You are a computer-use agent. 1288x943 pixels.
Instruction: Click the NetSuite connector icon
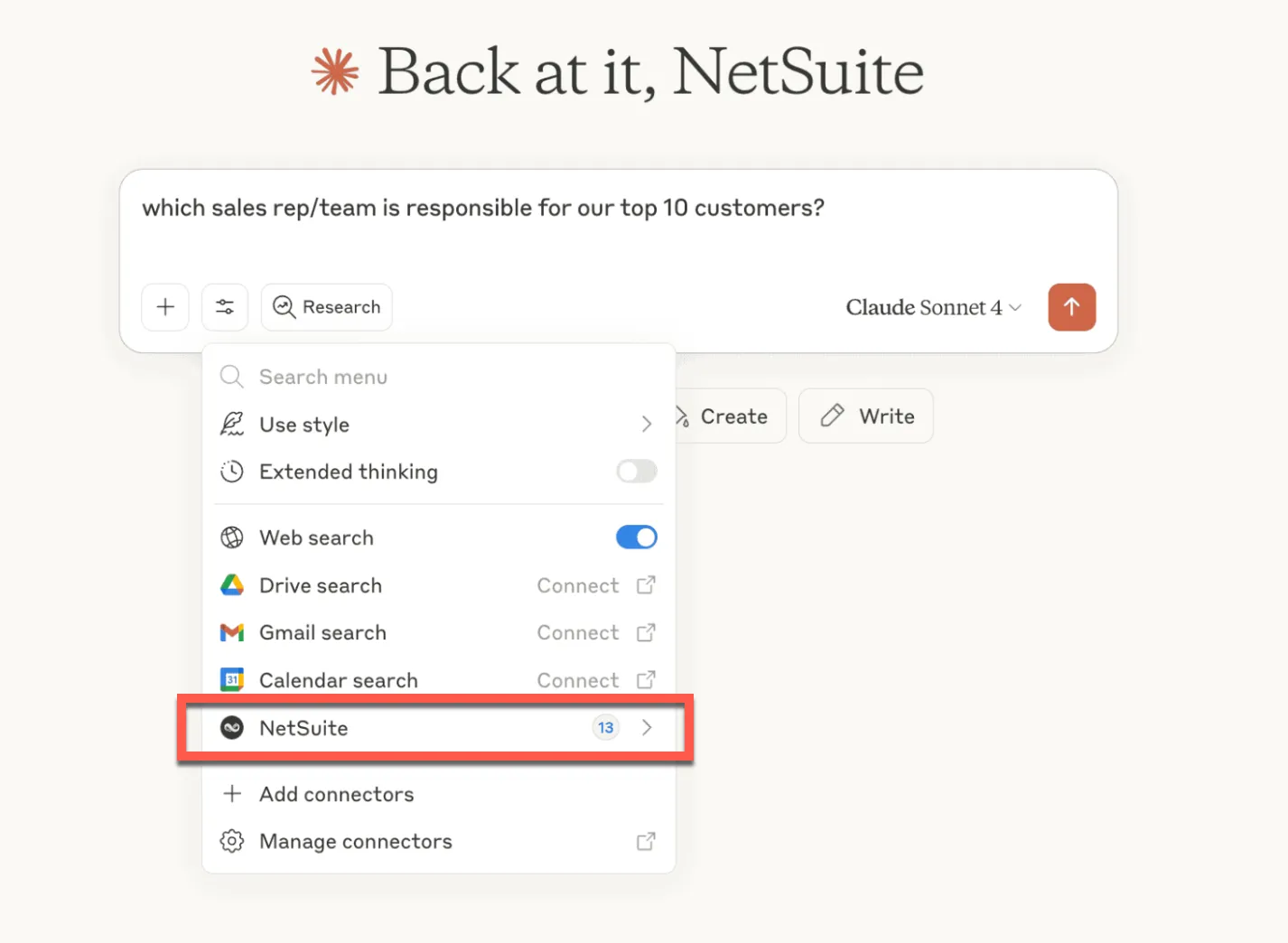click(x=232, y=728)
